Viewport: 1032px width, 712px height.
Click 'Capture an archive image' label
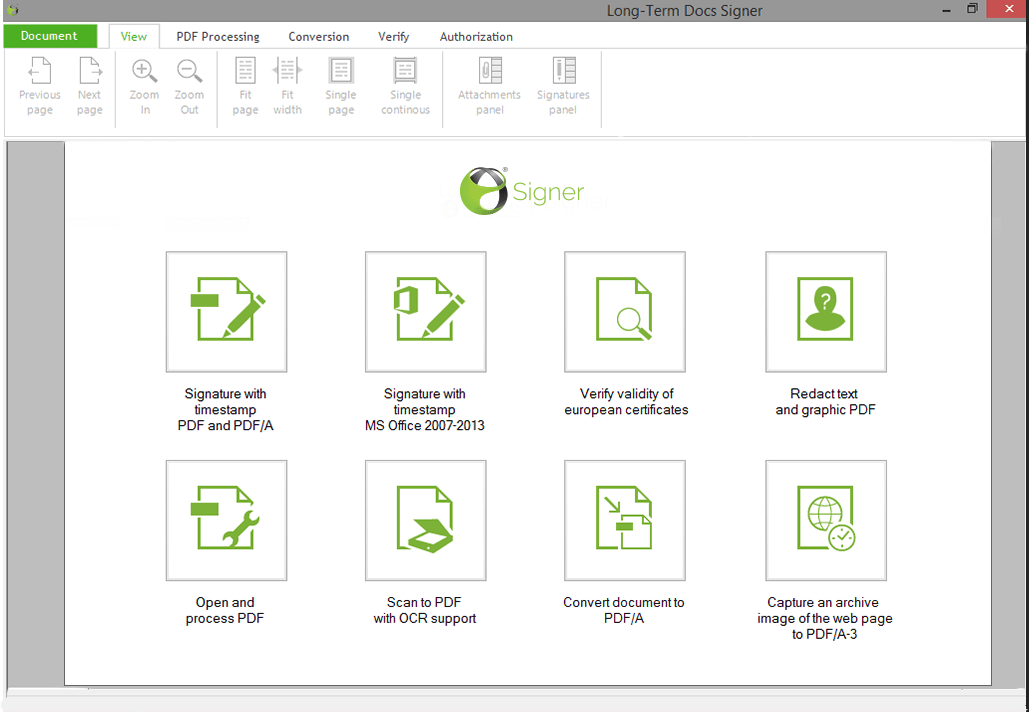click(x=825, y=618)
